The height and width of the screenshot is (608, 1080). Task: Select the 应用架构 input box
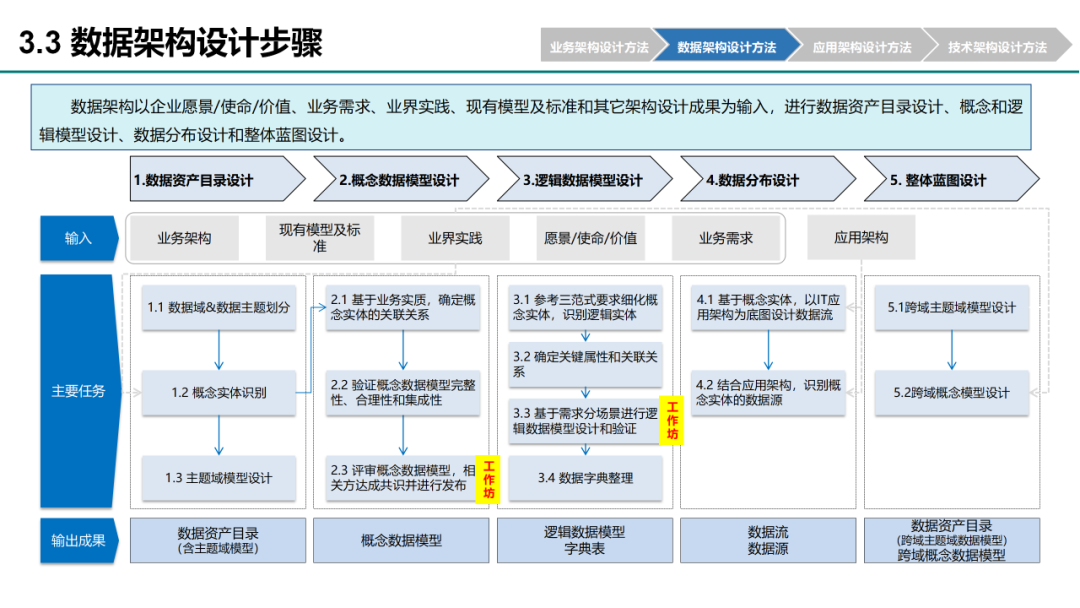coord(861,238)
